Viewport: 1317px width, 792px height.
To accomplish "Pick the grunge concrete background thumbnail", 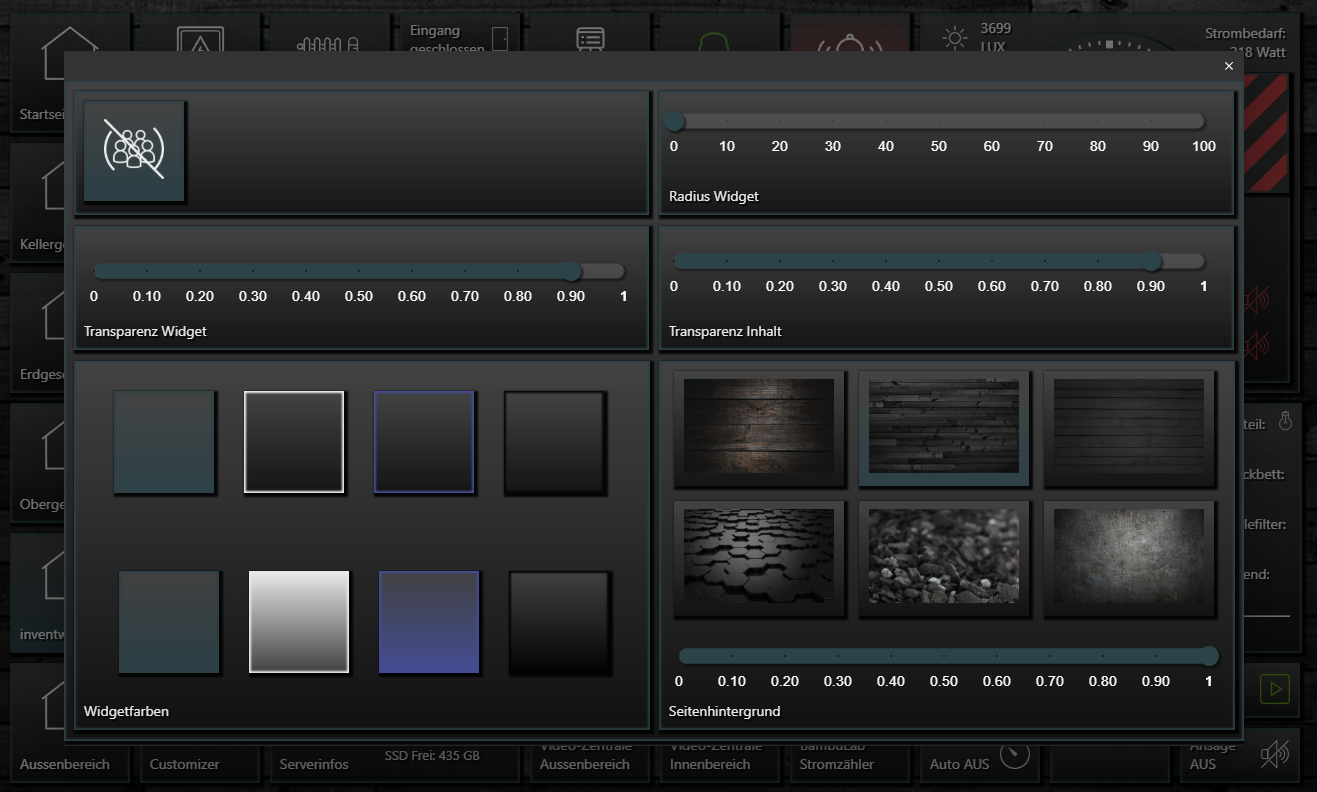I will tap(1129, 555).
